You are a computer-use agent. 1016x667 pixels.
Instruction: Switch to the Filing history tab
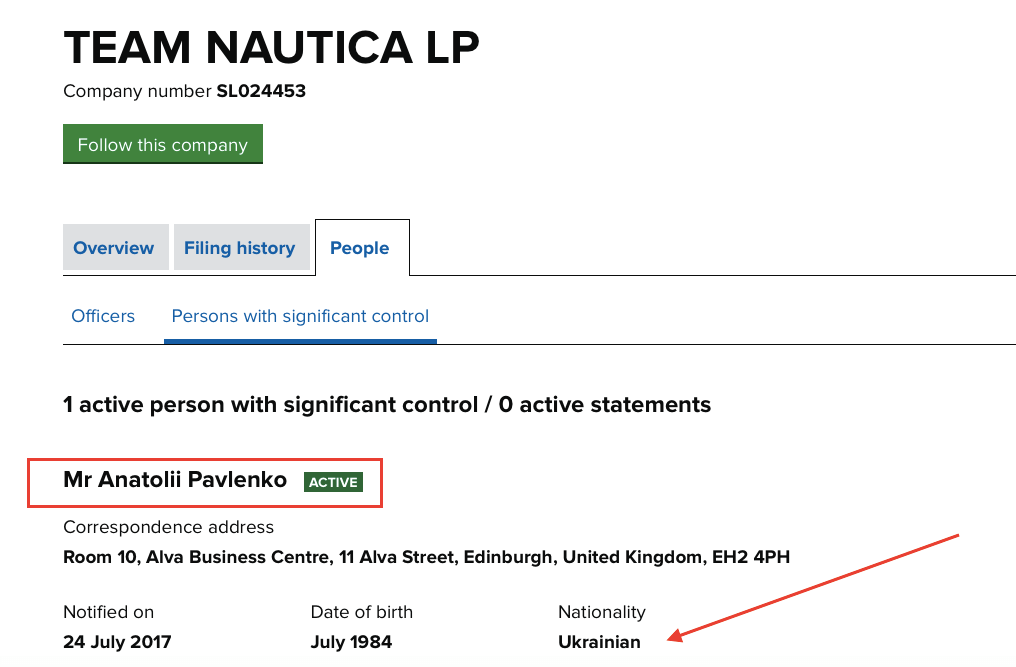tap(239, 248)
